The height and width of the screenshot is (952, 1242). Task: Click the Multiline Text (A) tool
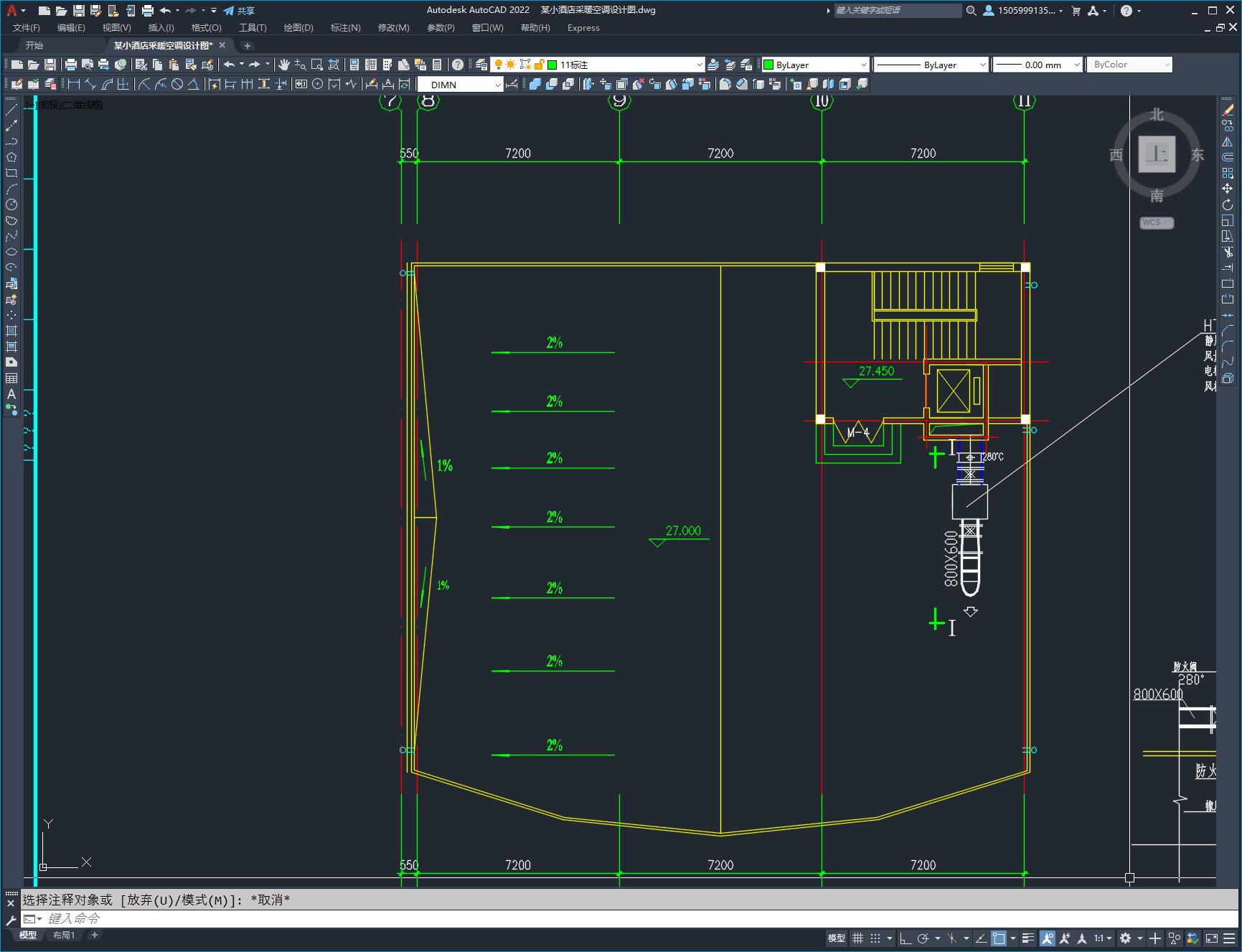pos(11,394)
